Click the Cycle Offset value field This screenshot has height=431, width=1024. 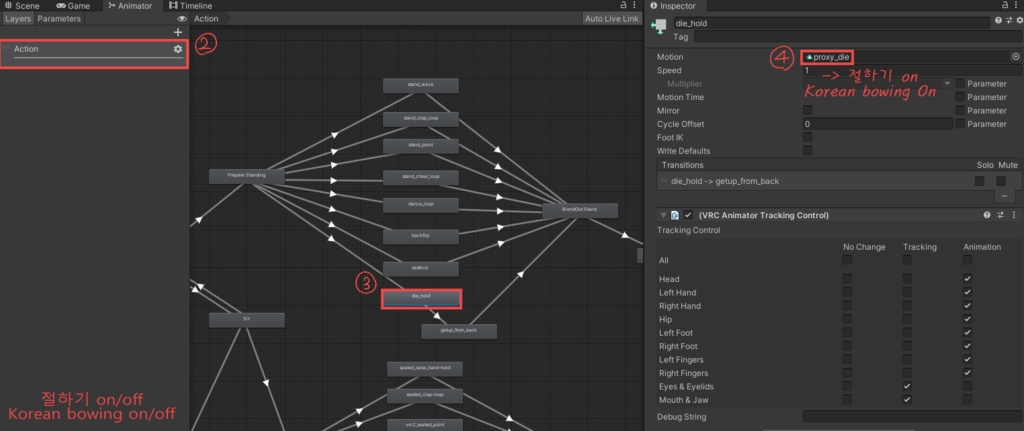877,123
